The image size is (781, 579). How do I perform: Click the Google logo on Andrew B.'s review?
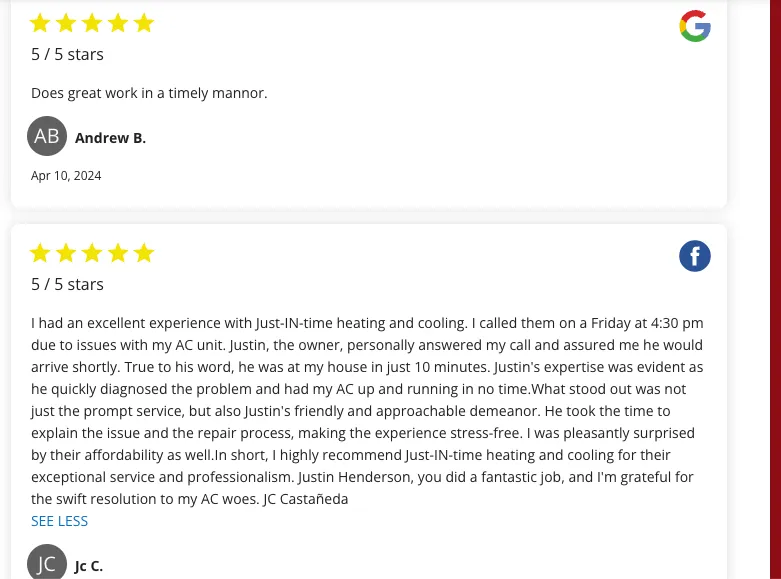click(695, 26)
